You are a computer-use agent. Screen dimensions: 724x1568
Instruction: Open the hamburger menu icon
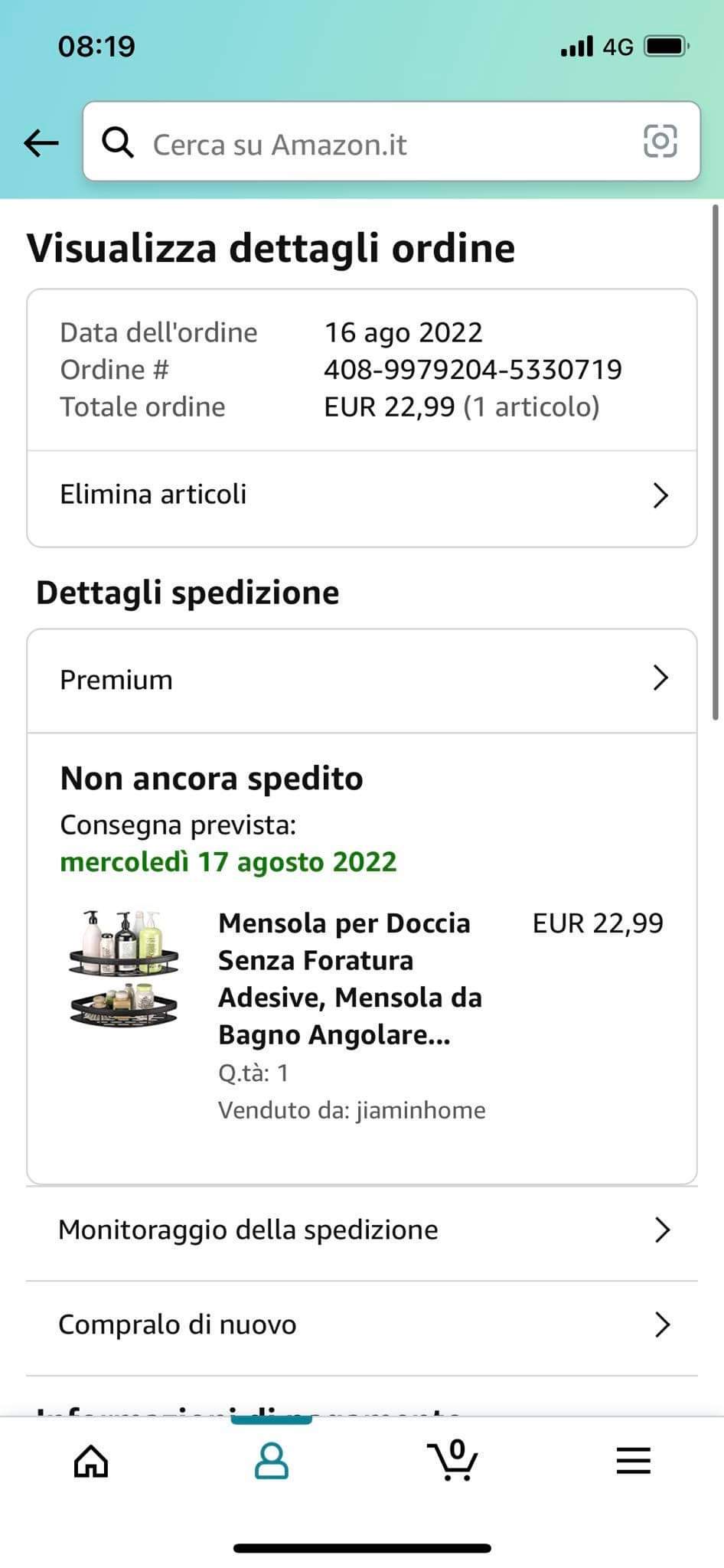633,1461
